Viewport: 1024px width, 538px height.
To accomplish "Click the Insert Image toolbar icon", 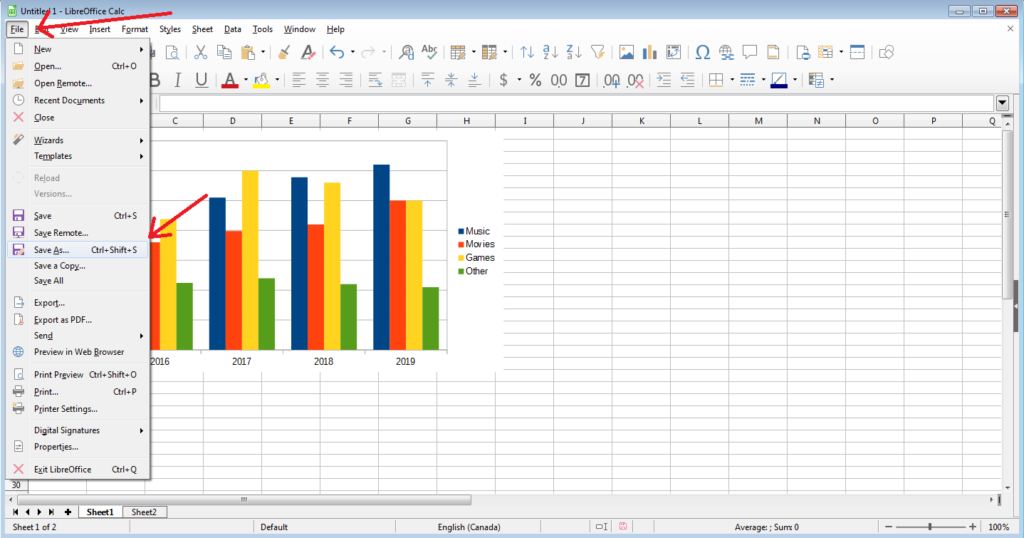I will [626, 52].
